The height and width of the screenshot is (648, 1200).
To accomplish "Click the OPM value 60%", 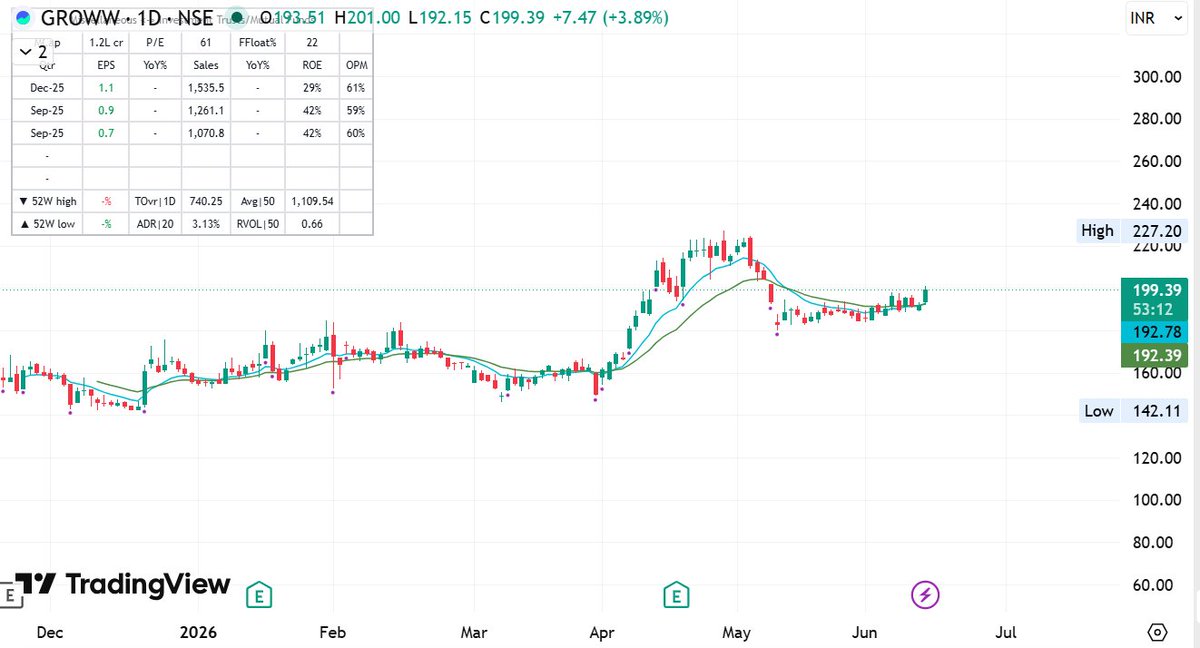I will pyautogui.click(x=356, y=133).
